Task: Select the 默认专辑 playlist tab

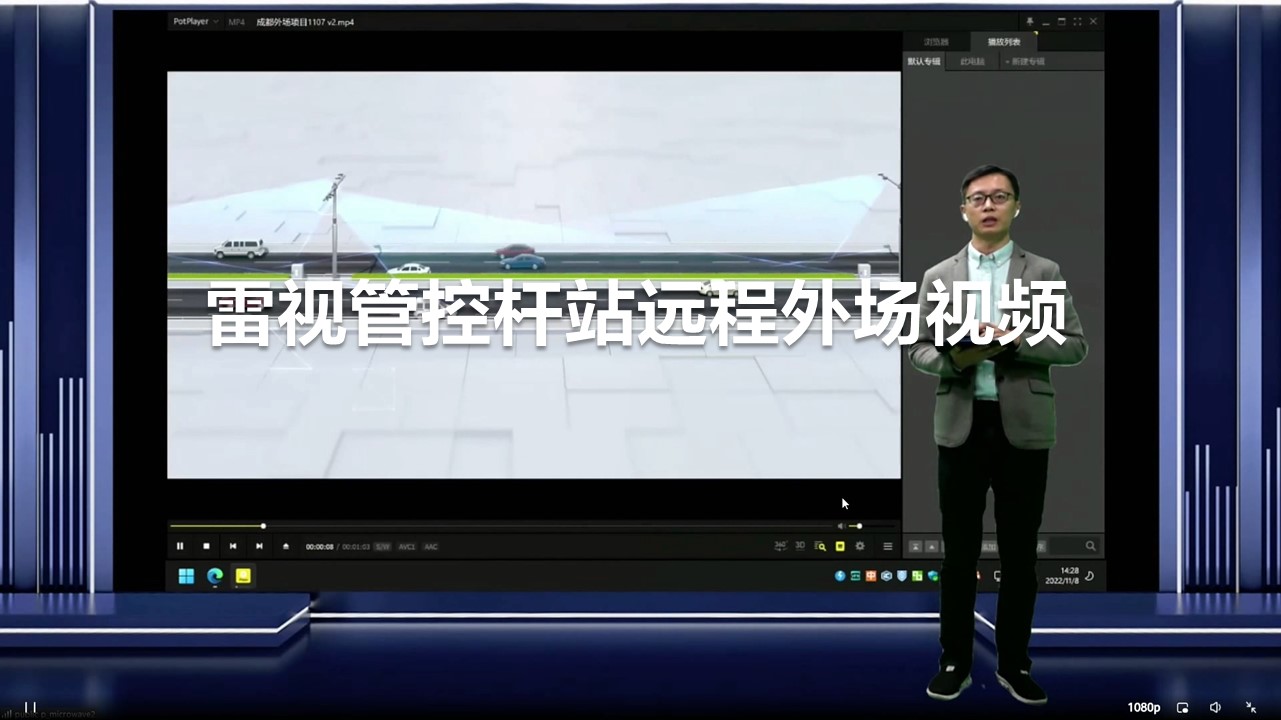Action: 923,62
